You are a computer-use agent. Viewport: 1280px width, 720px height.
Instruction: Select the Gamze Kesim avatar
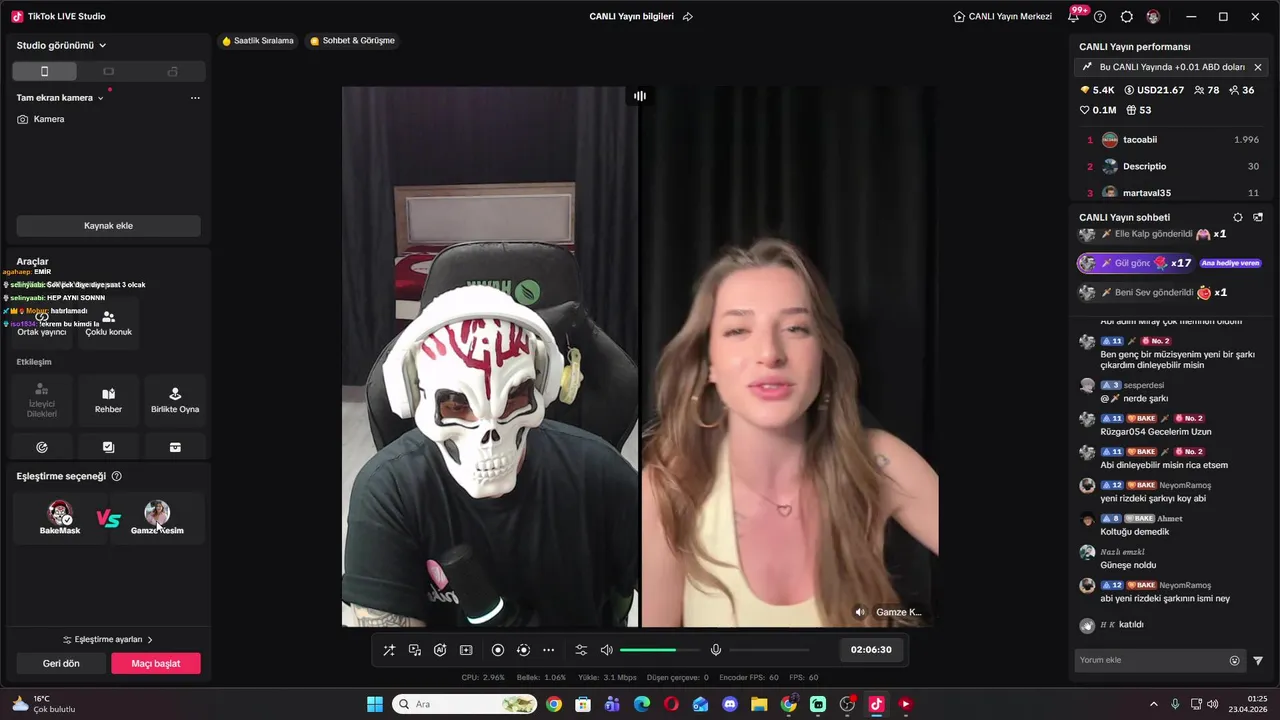(x=157, y=514)
